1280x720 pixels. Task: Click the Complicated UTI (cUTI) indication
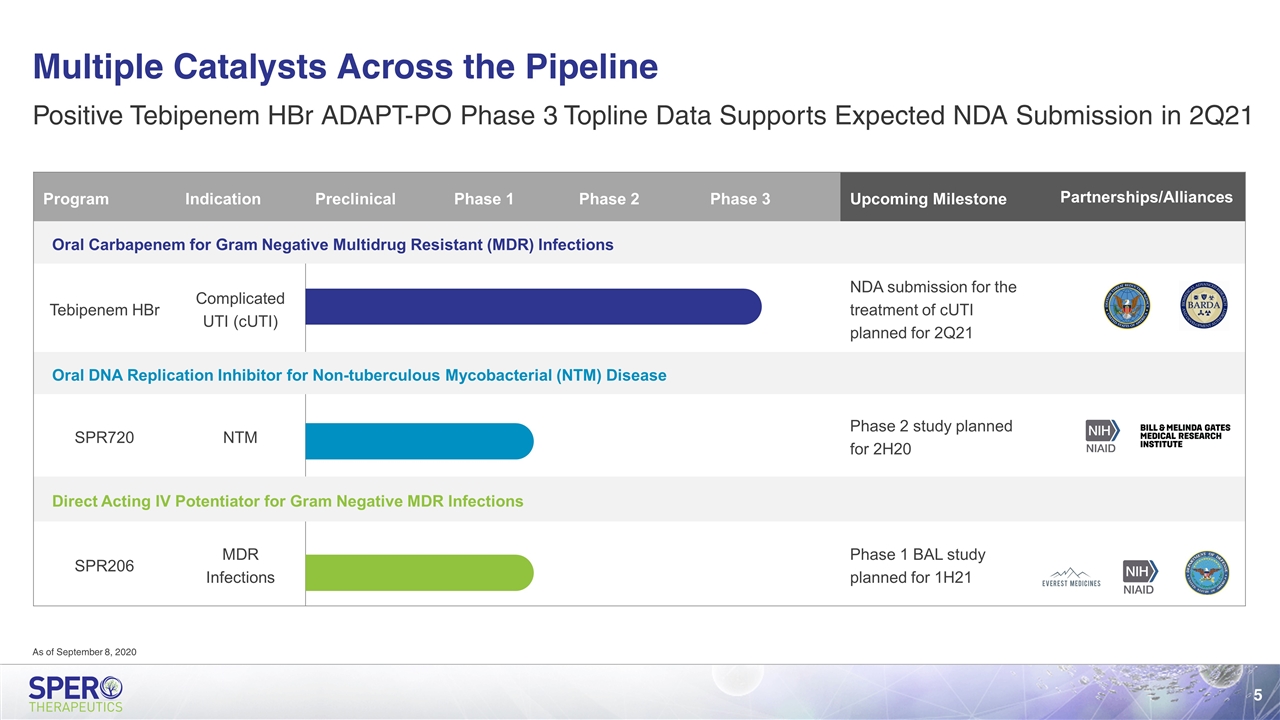(240, 309)
